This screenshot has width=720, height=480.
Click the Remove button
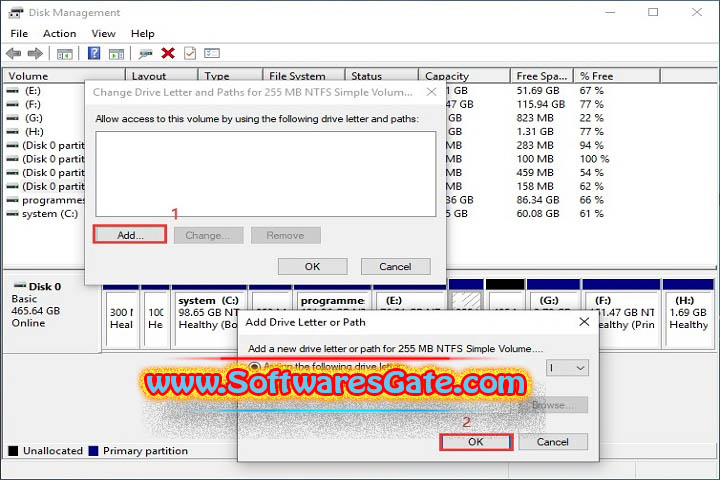[x=285, y=235]
